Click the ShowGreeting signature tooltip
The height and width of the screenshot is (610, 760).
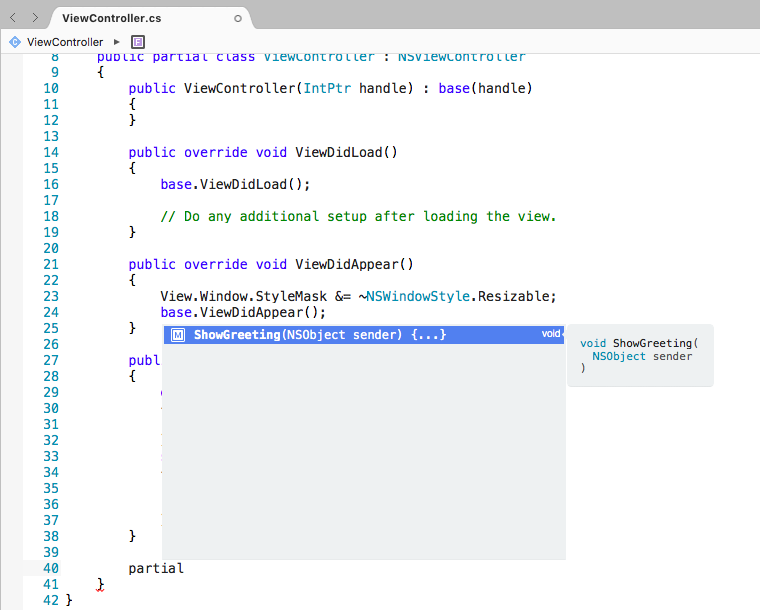[640, 356]
